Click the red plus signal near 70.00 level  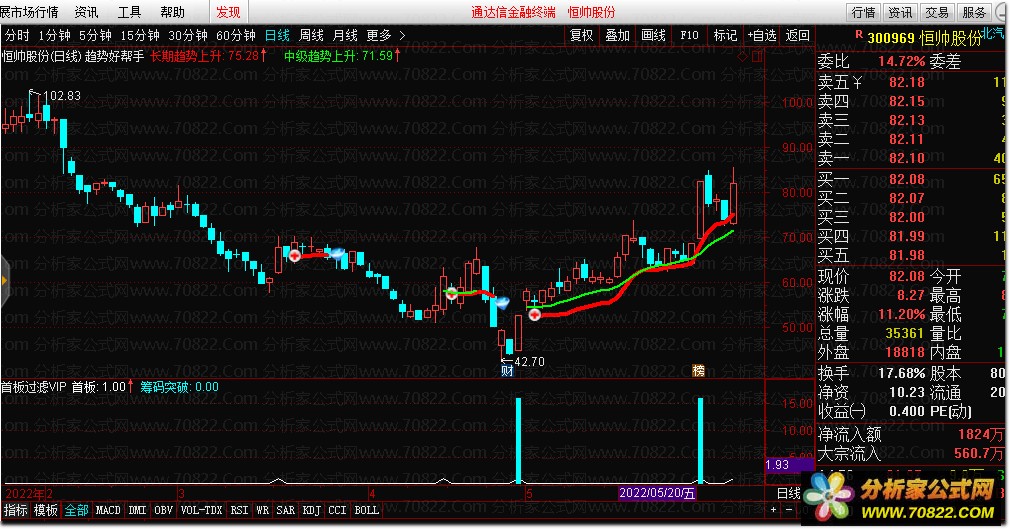point(295,256)
